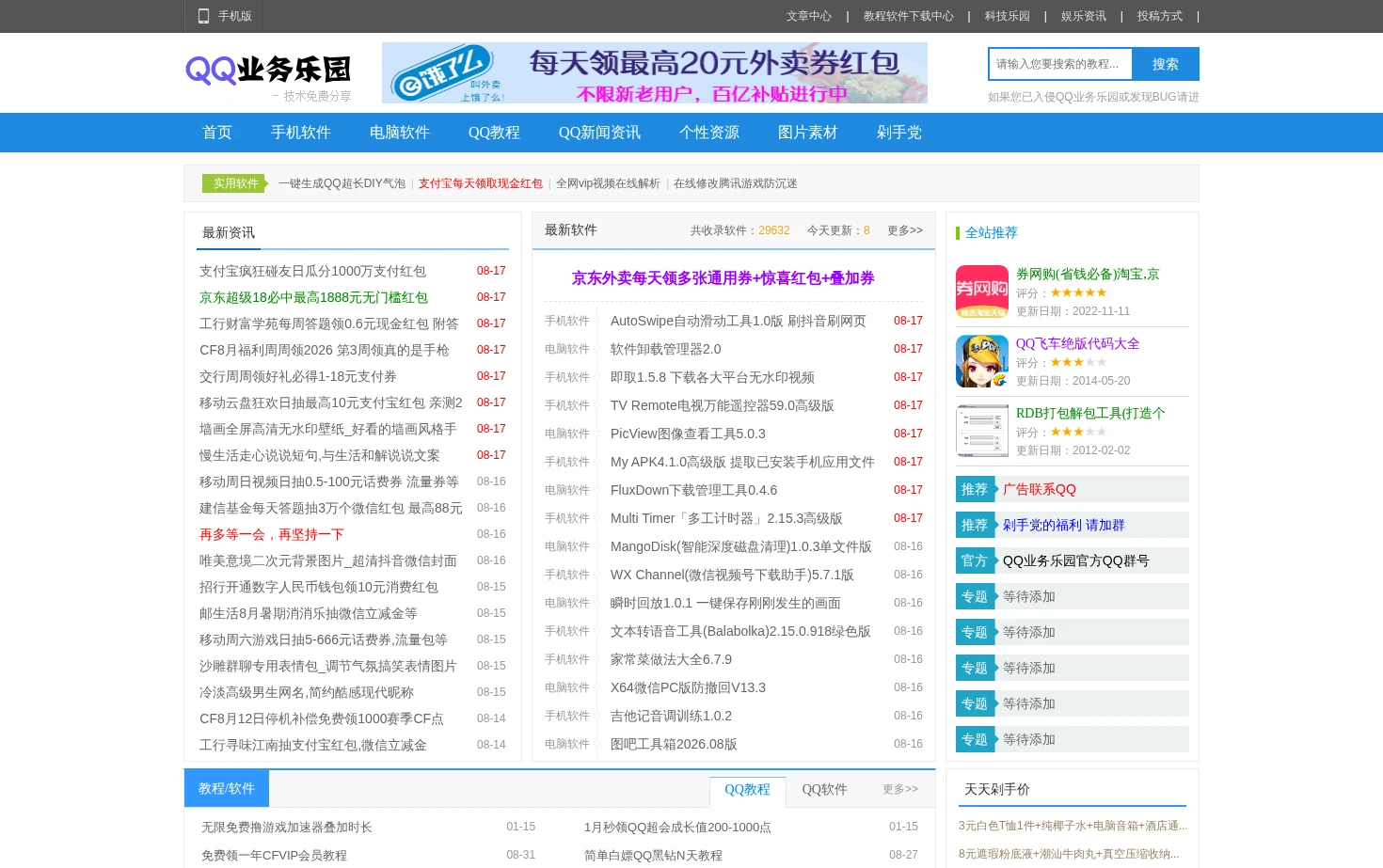
Task: Open 支付宝疯狂碰友日瓜分1000万支付红包 article
Action: 312,271
